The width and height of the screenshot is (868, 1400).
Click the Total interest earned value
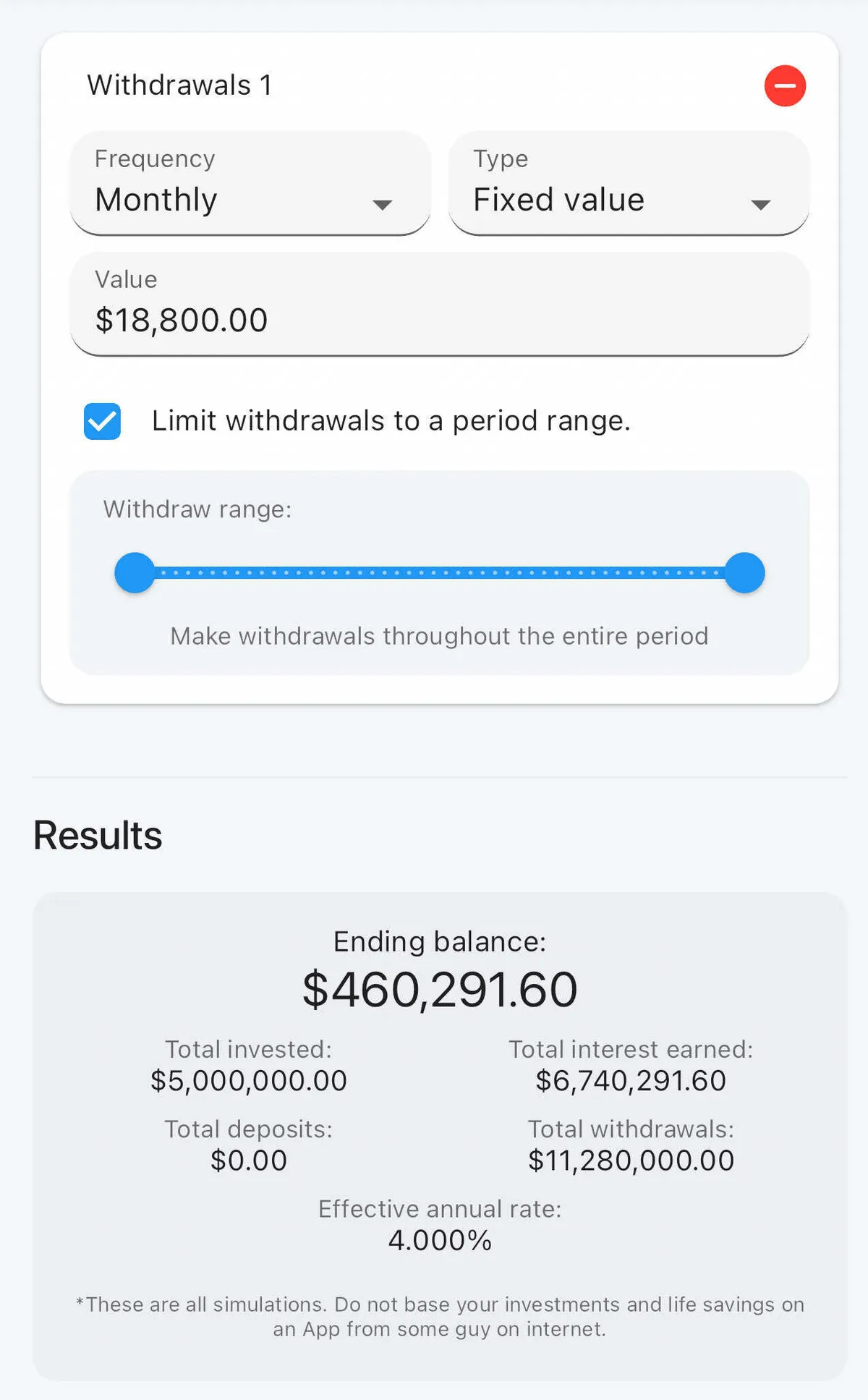[x=631, y=1081]
